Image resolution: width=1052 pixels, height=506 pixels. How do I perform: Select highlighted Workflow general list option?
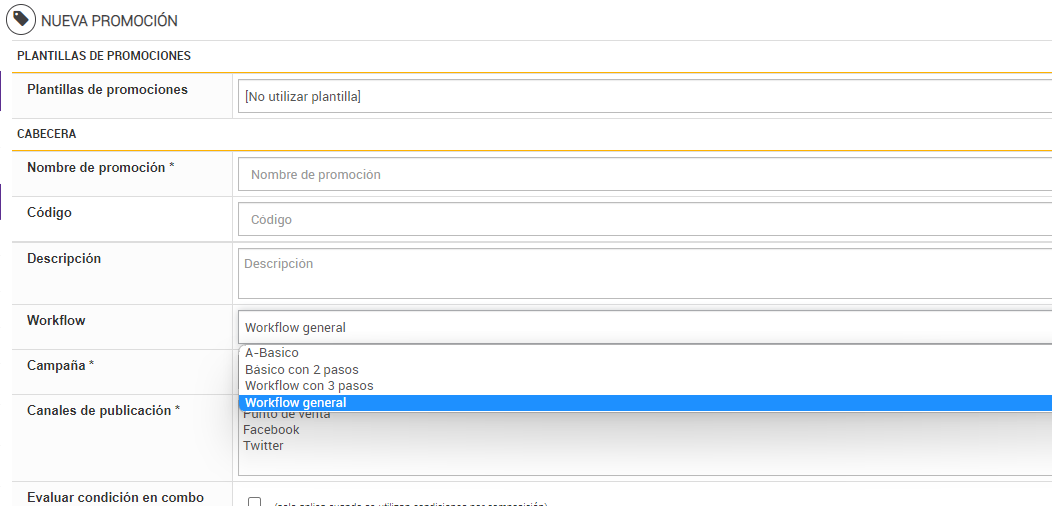coord(296,403)
